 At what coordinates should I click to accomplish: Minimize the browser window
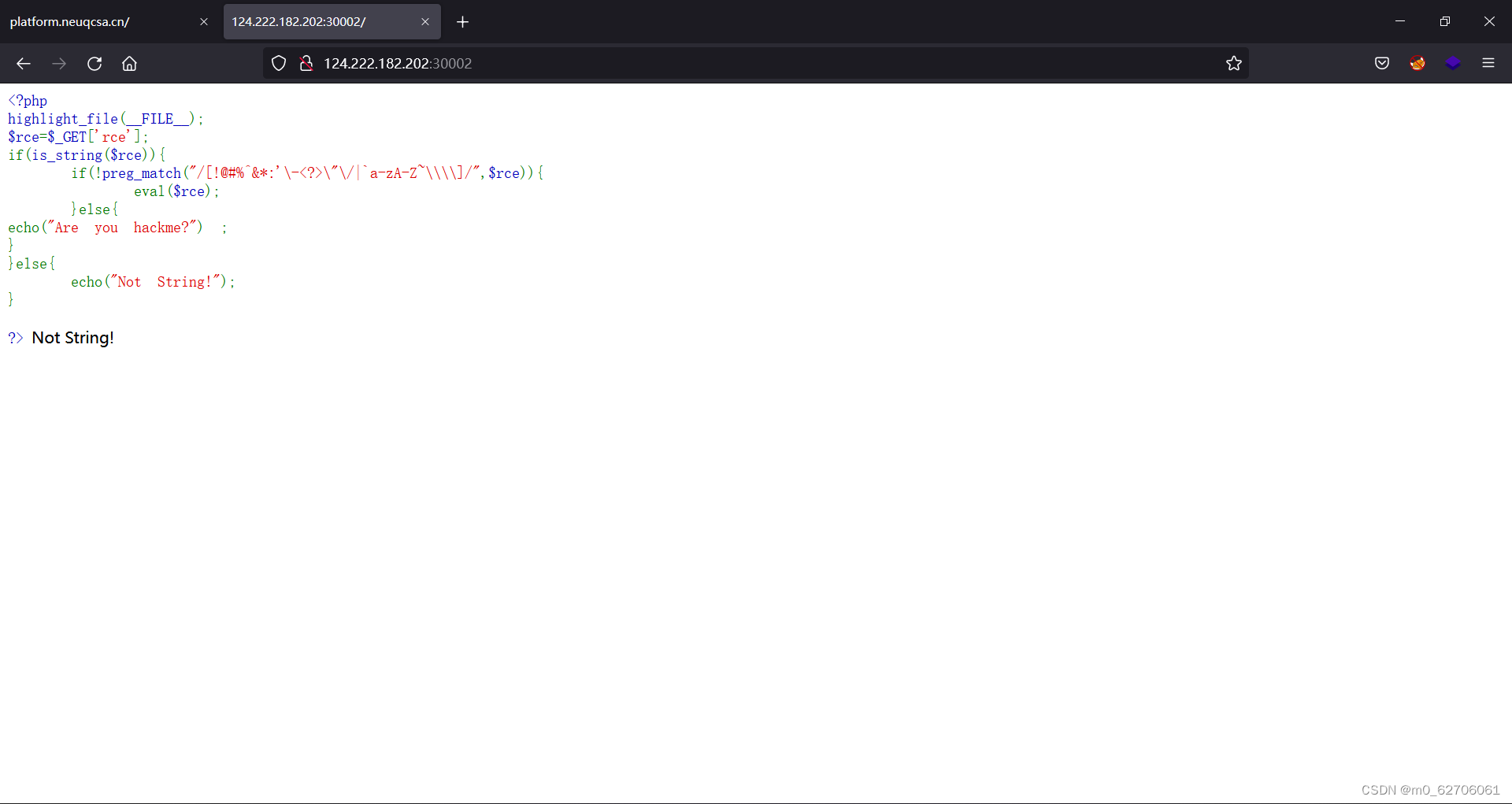coord(1400,21)
